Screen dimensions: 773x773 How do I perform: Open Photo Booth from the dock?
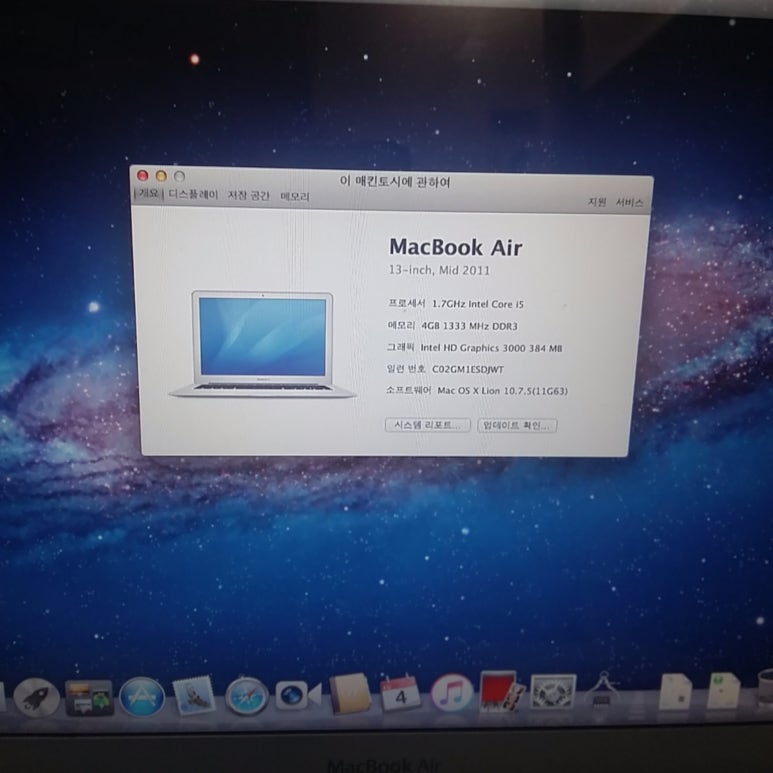click(x=500, y=692)
